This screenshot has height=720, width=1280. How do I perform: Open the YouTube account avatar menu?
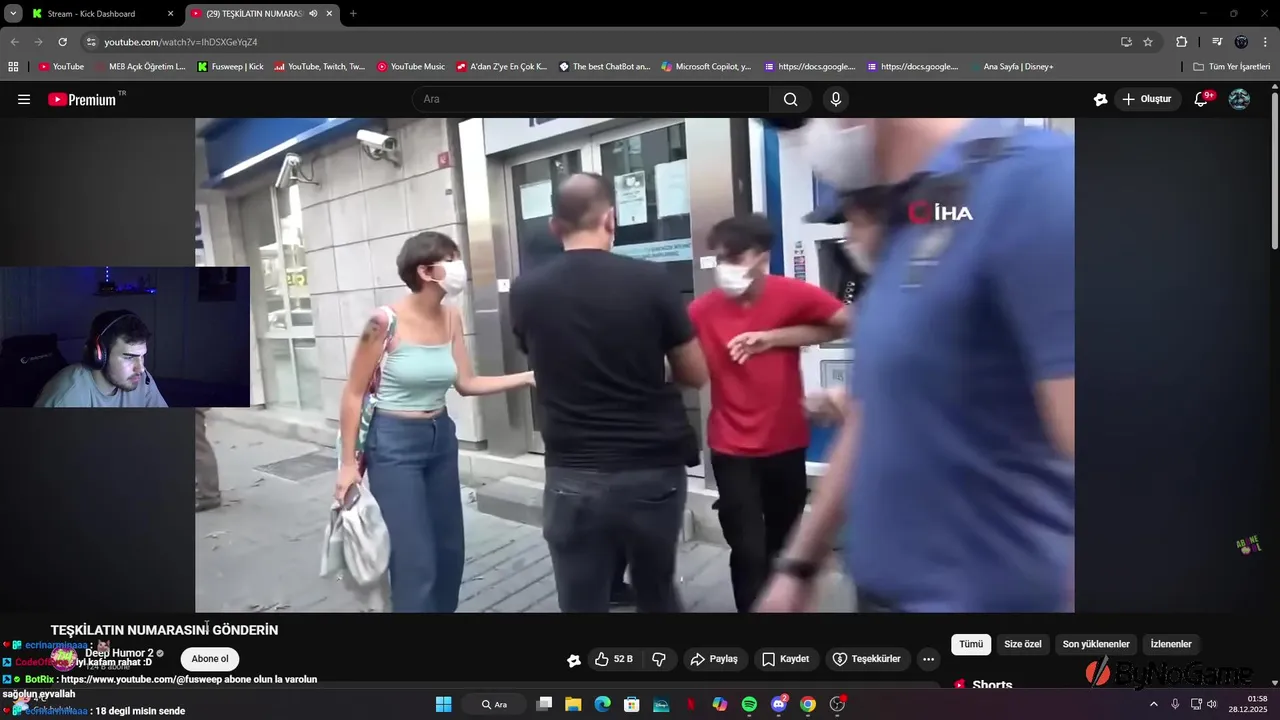point(1239,99)
